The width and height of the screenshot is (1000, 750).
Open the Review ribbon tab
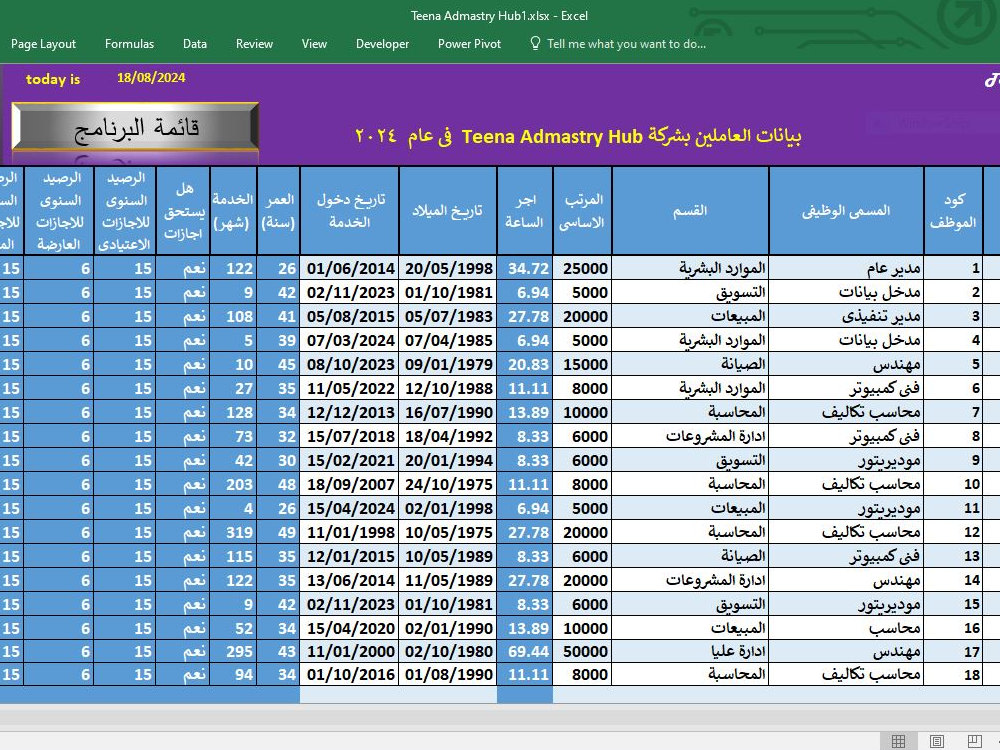pos(254,44)
